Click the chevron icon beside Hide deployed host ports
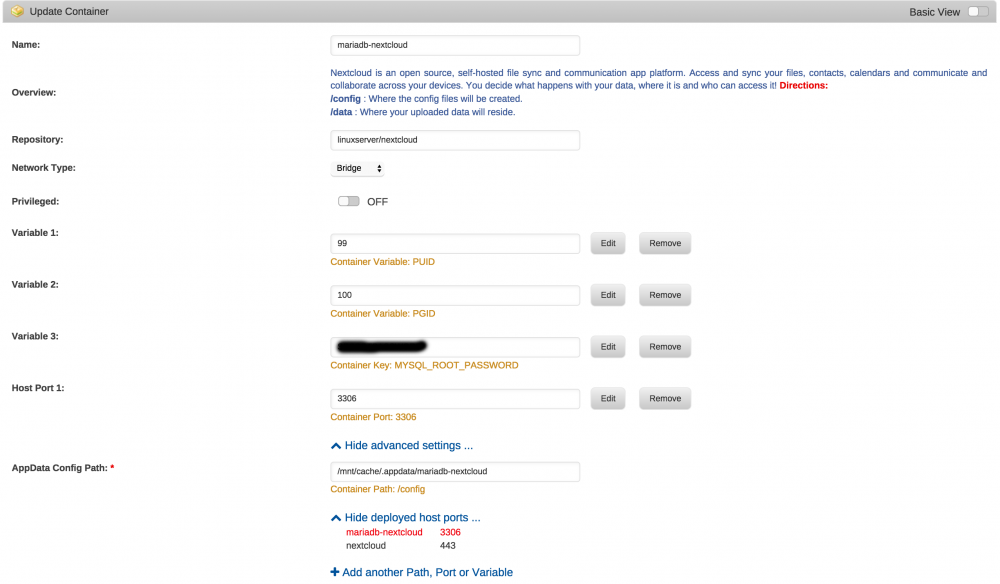The width and height of the screenshot is (1000, 584). pyautogui.click(x=335, y=518)
